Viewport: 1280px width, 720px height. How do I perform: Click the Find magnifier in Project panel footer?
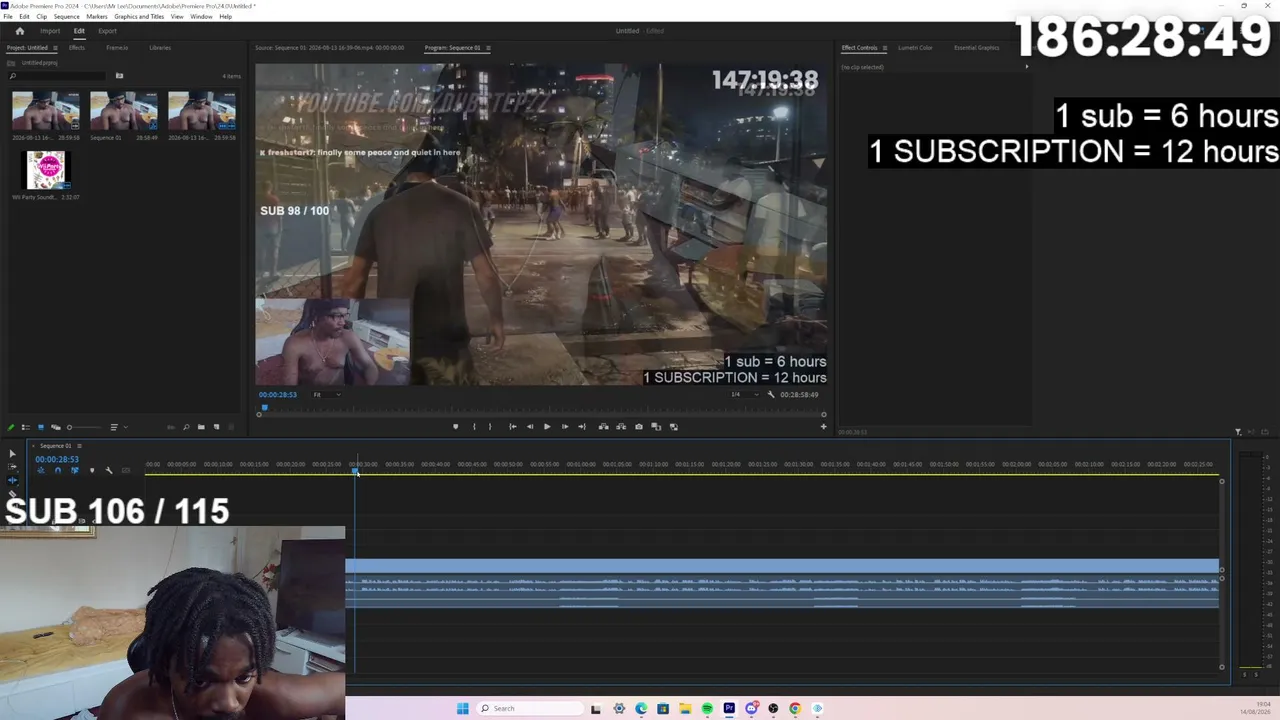[x=186, y=427]
